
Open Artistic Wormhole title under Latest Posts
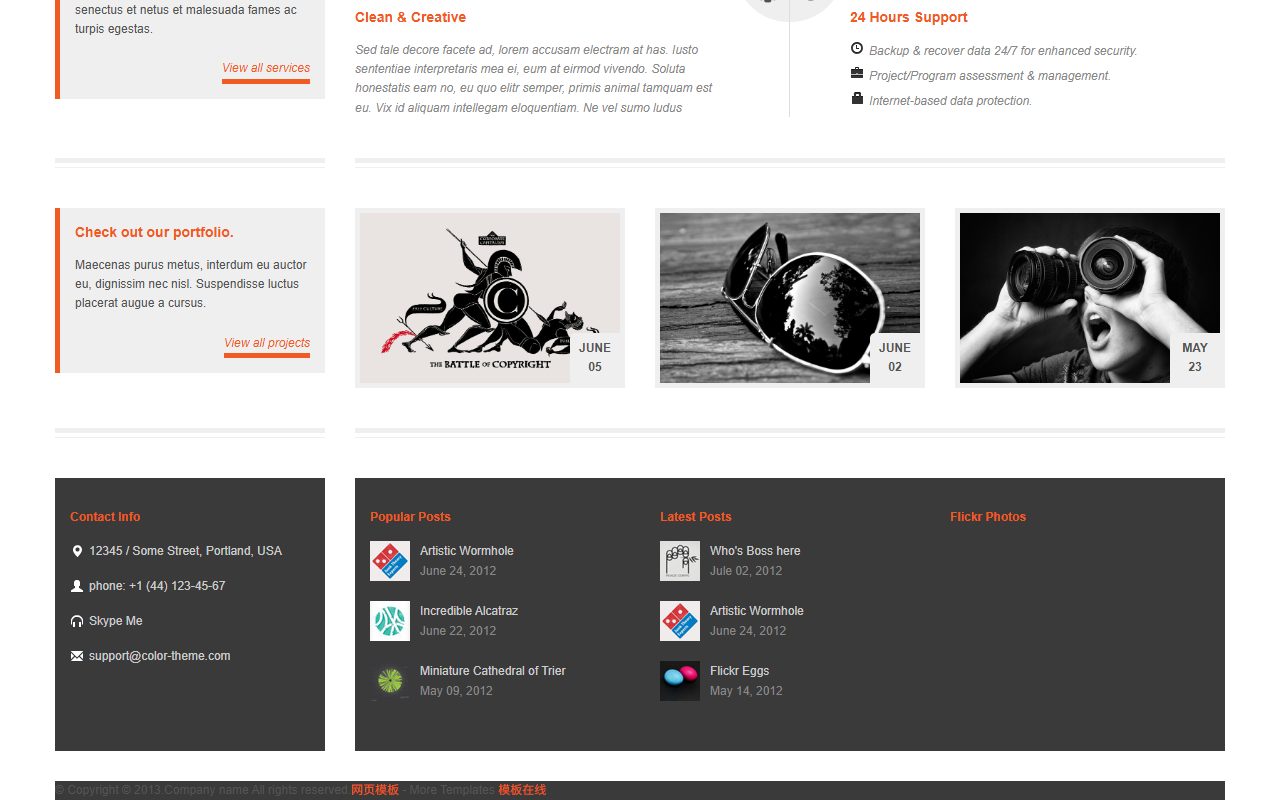(757, 611)
